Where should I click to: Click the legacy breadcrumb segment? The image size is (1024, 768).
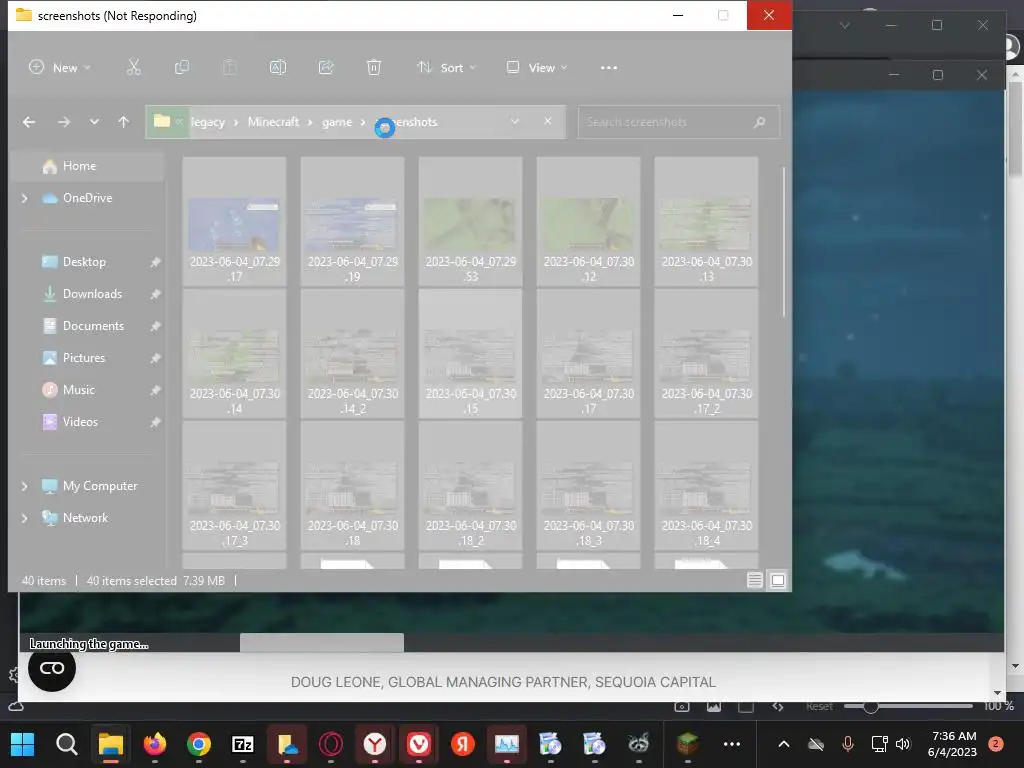coord(208,122)
